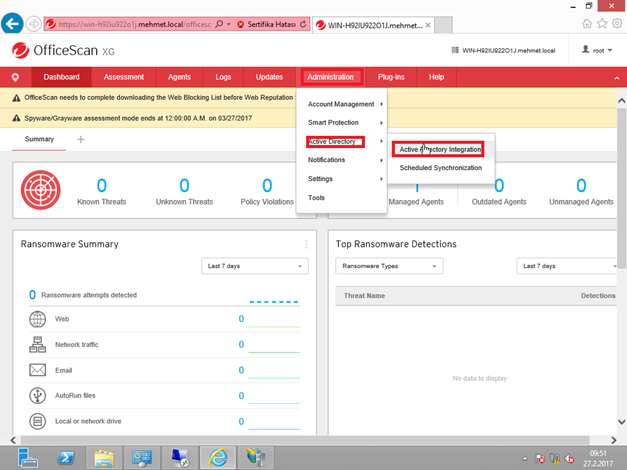Open Internet Explorer from the taskbar
This screenshot has width=627, height=470.
pyautogui.click(x=218, y=458)
